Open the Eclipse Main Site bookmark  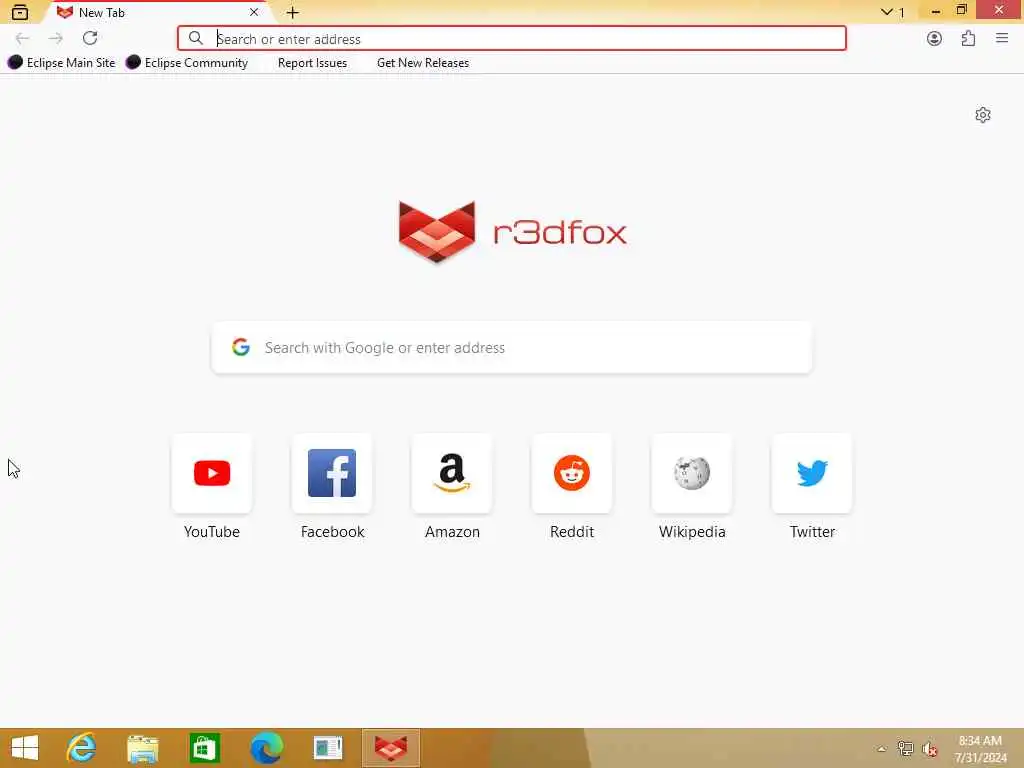(62, 63)
